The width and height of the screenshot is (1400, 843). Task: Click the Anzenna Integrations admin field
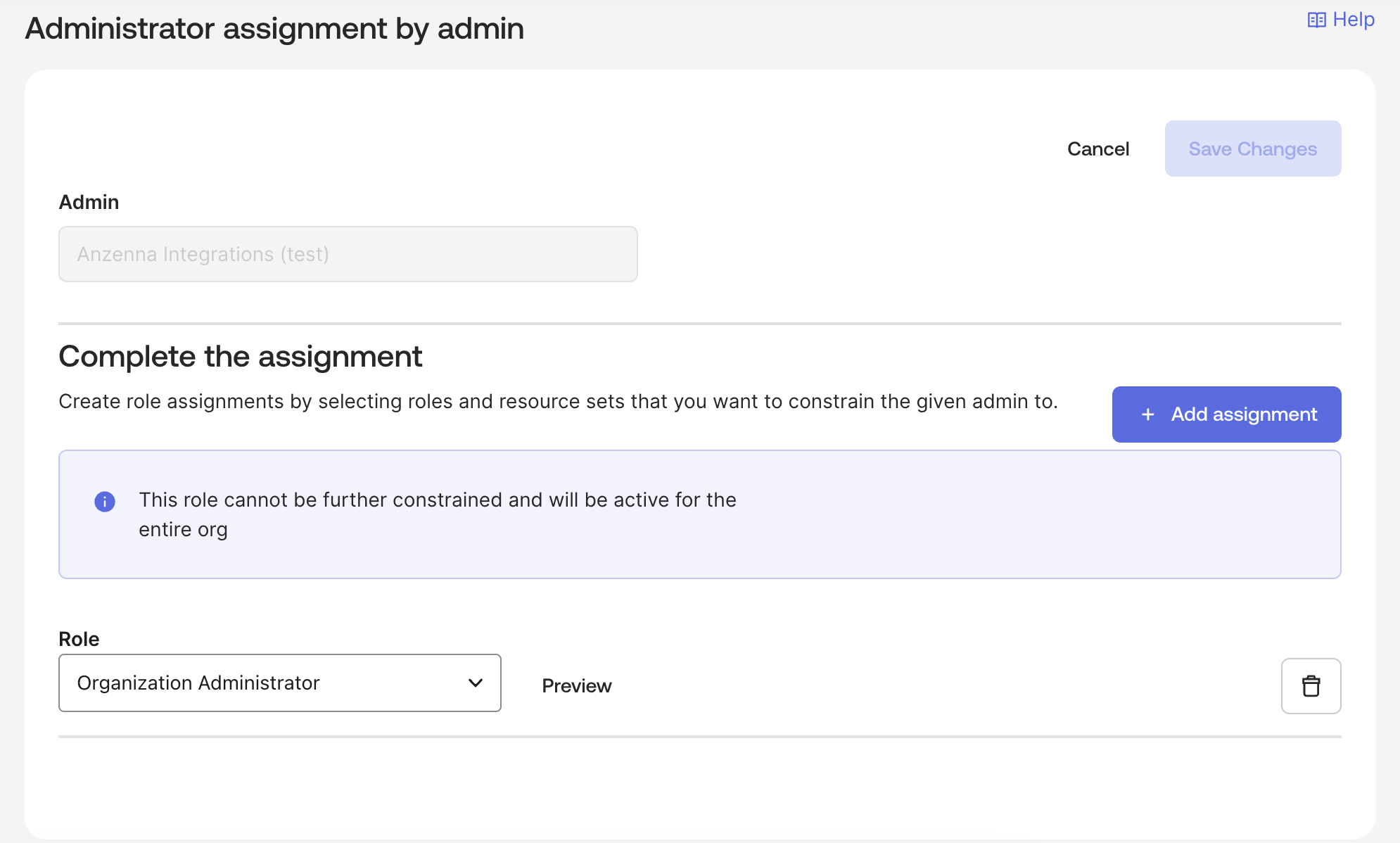[x=348, y=254]
